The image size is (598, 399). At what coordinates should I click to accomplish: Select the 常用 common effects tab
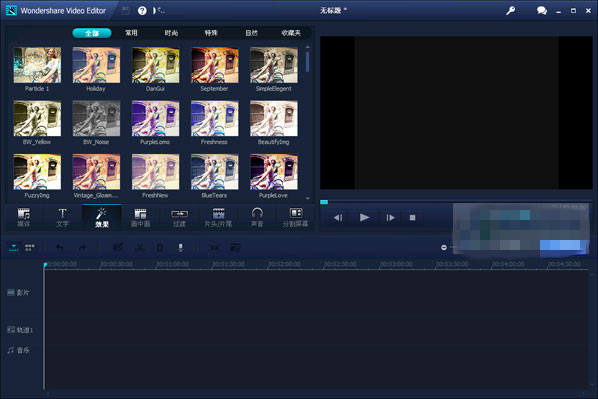pos(131,33)
